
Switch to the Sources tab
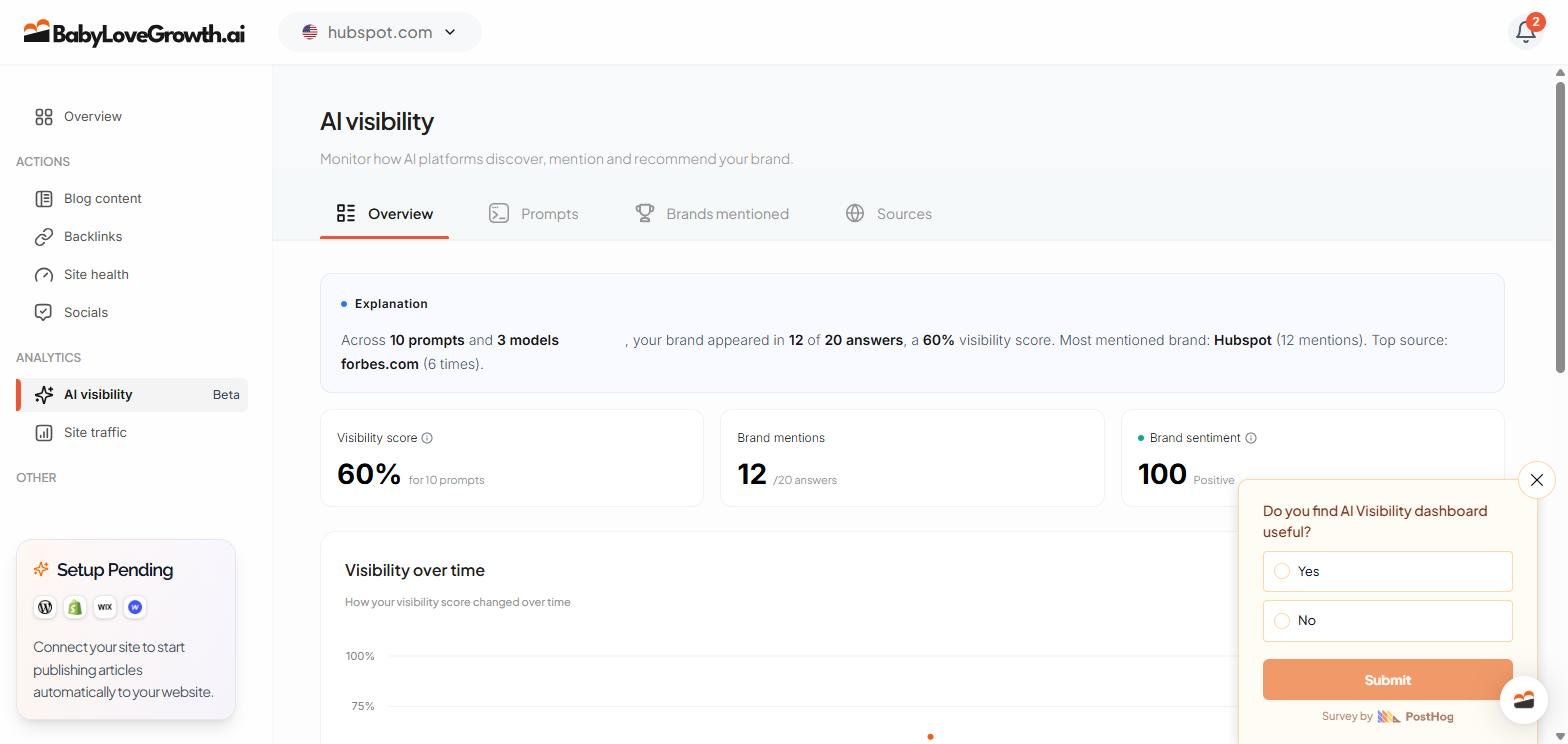coord(888,214)
